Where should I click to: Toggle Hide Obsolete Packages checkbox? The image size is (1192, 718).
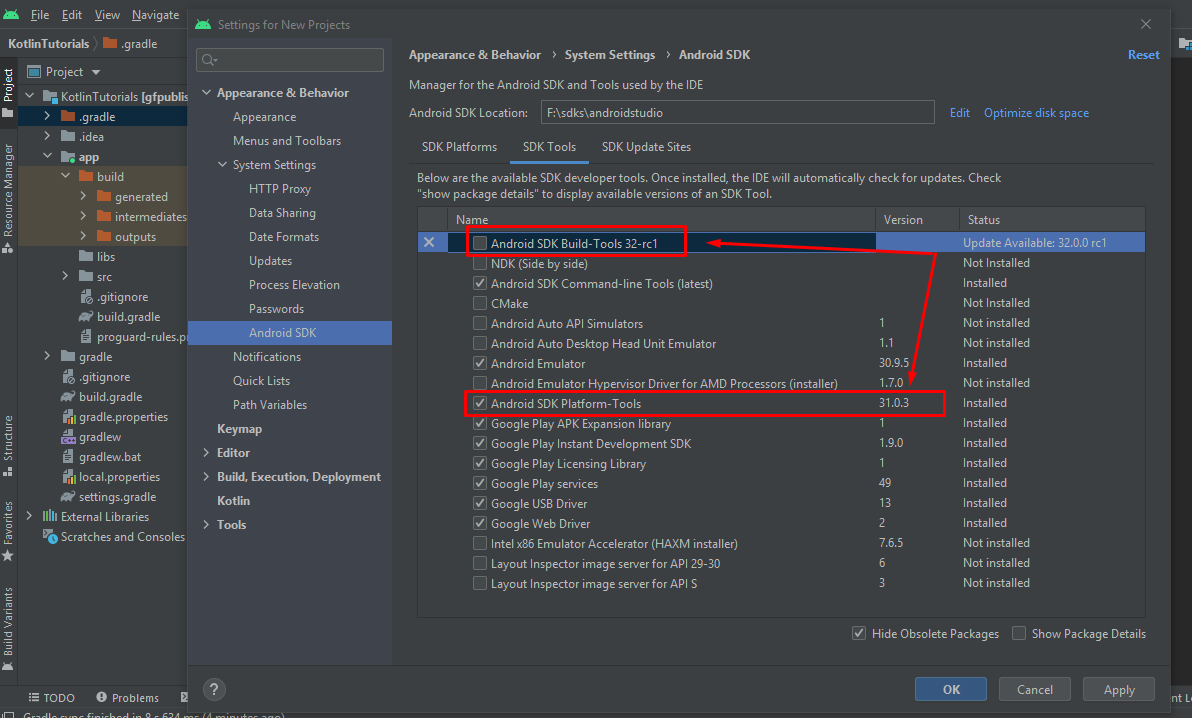[x=859, y=633]
